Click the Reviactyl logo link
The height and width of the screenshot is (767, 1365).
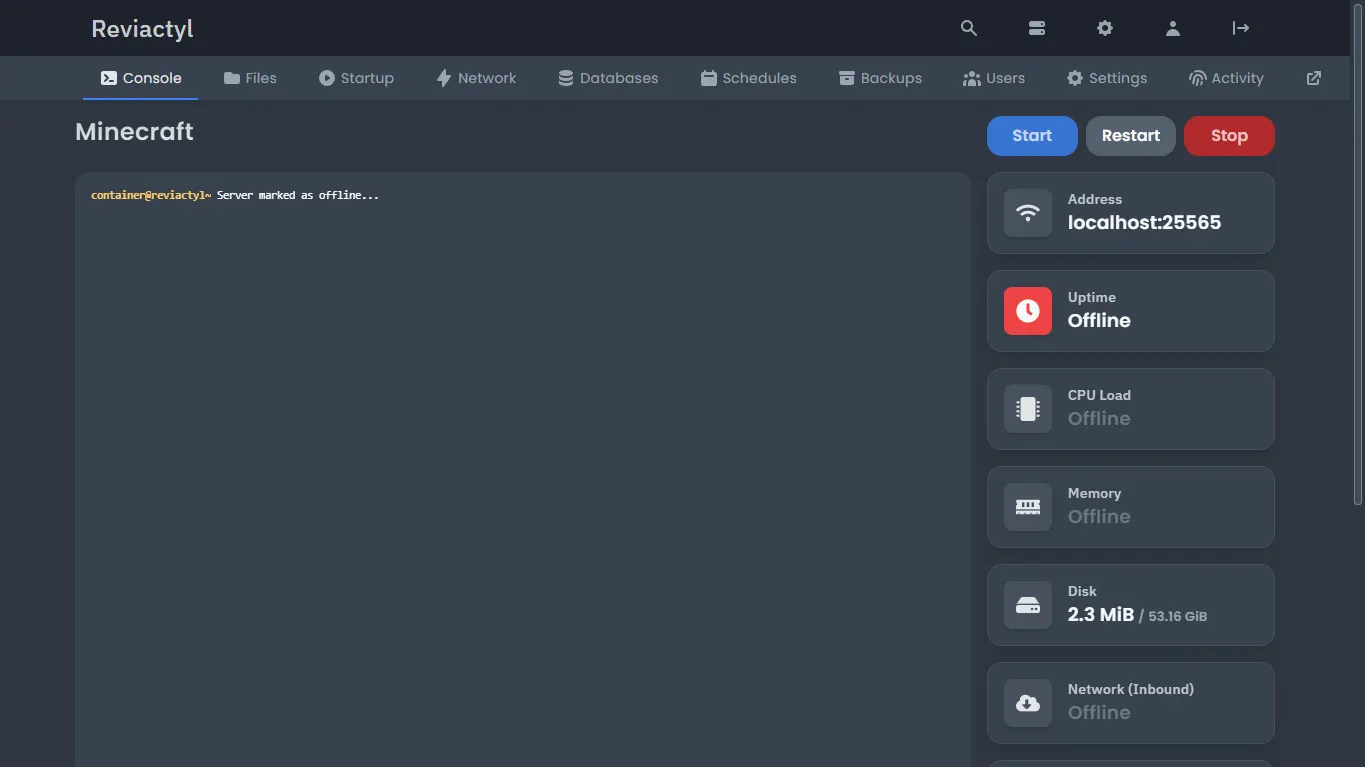(142, 29)
